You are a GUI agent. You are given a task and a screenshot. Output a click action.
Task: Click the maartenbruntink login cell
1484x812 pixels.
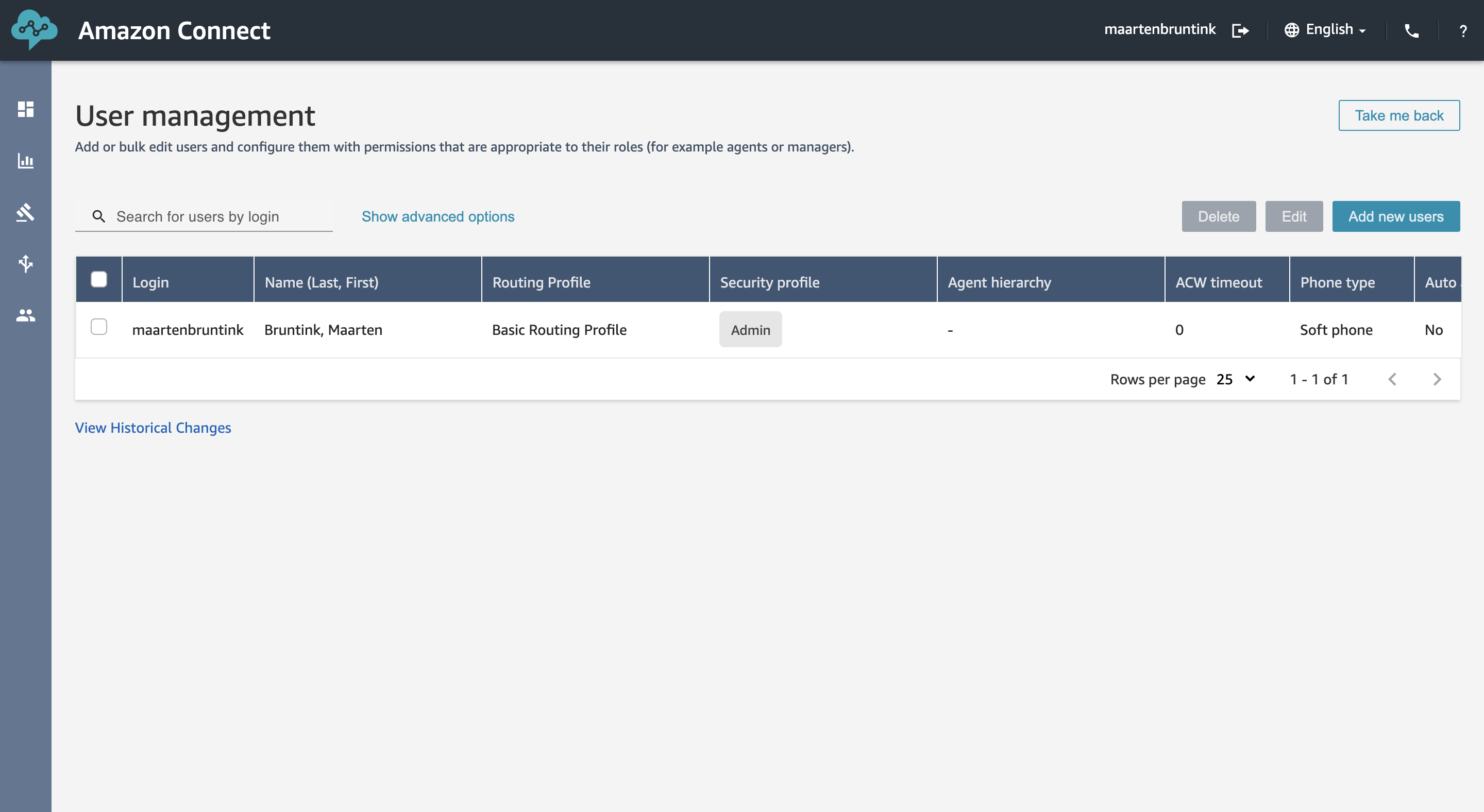point(188,330)
